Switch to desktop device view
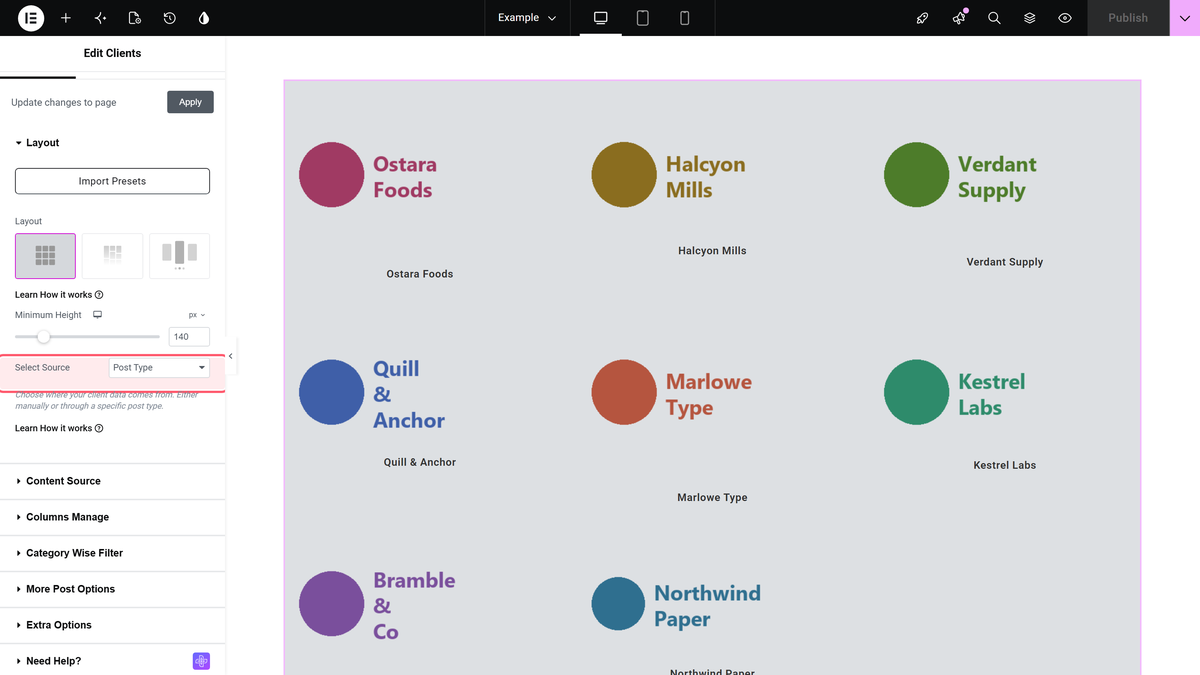 [601, 18]
